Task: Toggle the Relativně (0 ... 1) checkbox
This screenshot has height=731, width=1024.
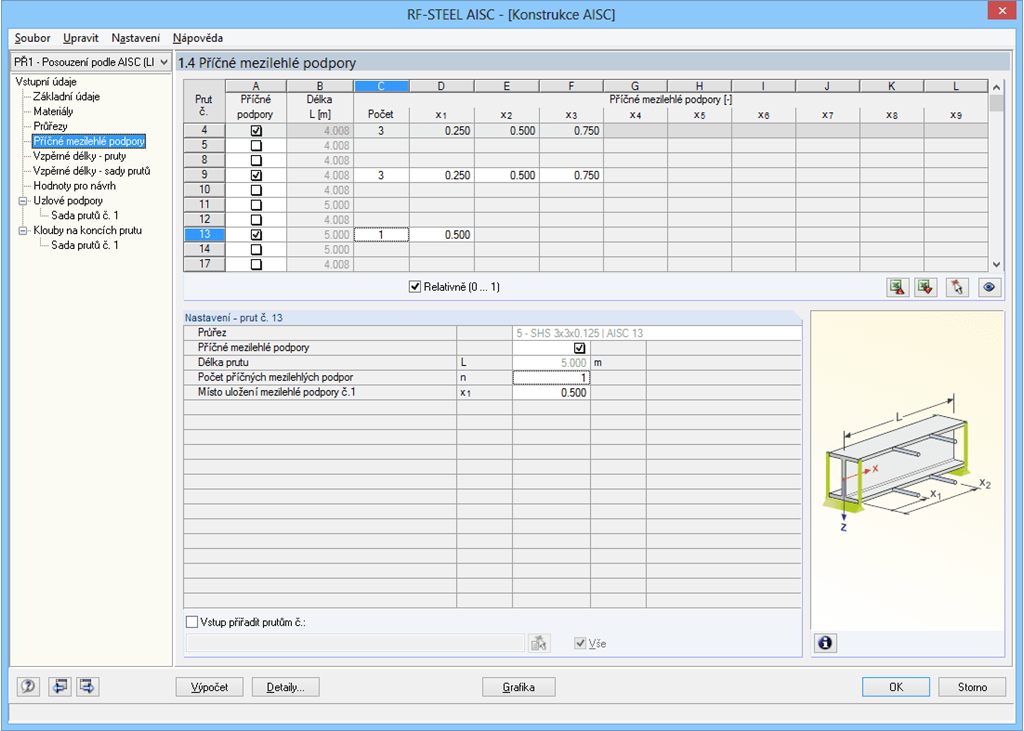Action: [x=415, y=287]
